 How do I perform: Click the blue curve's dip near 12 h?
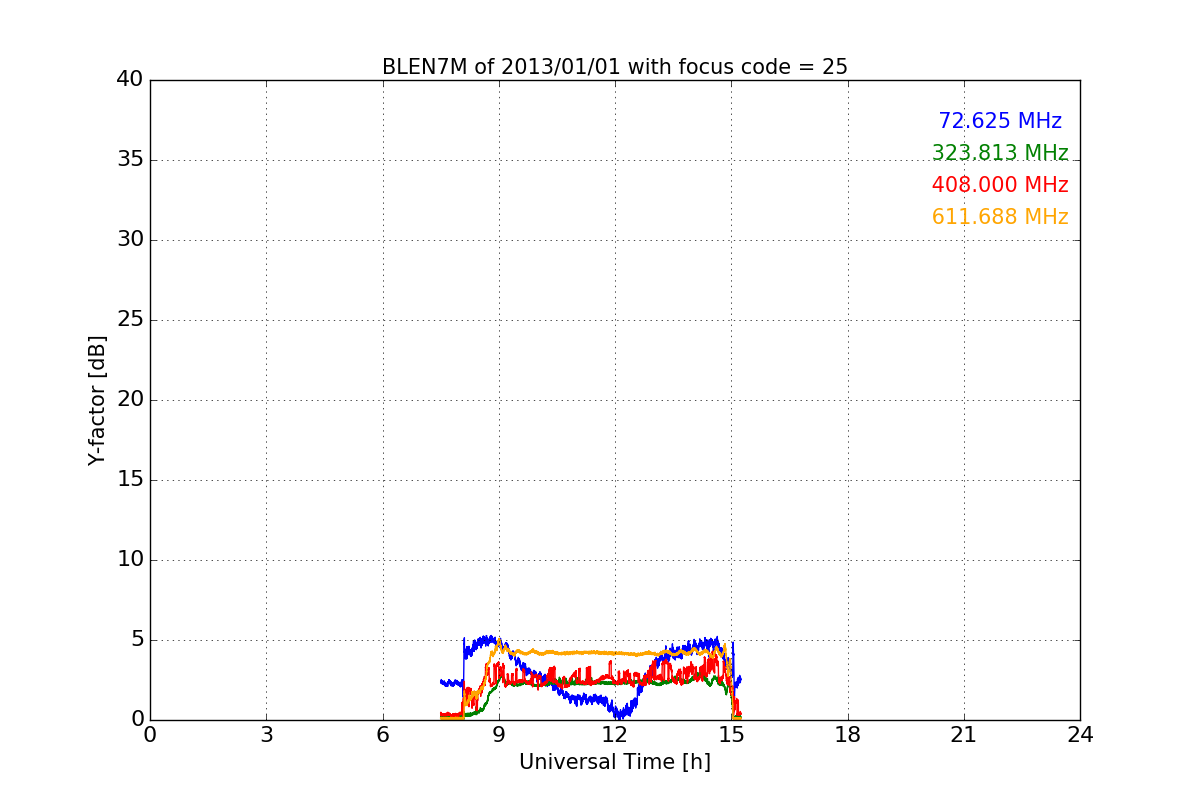tap(620, 713)
